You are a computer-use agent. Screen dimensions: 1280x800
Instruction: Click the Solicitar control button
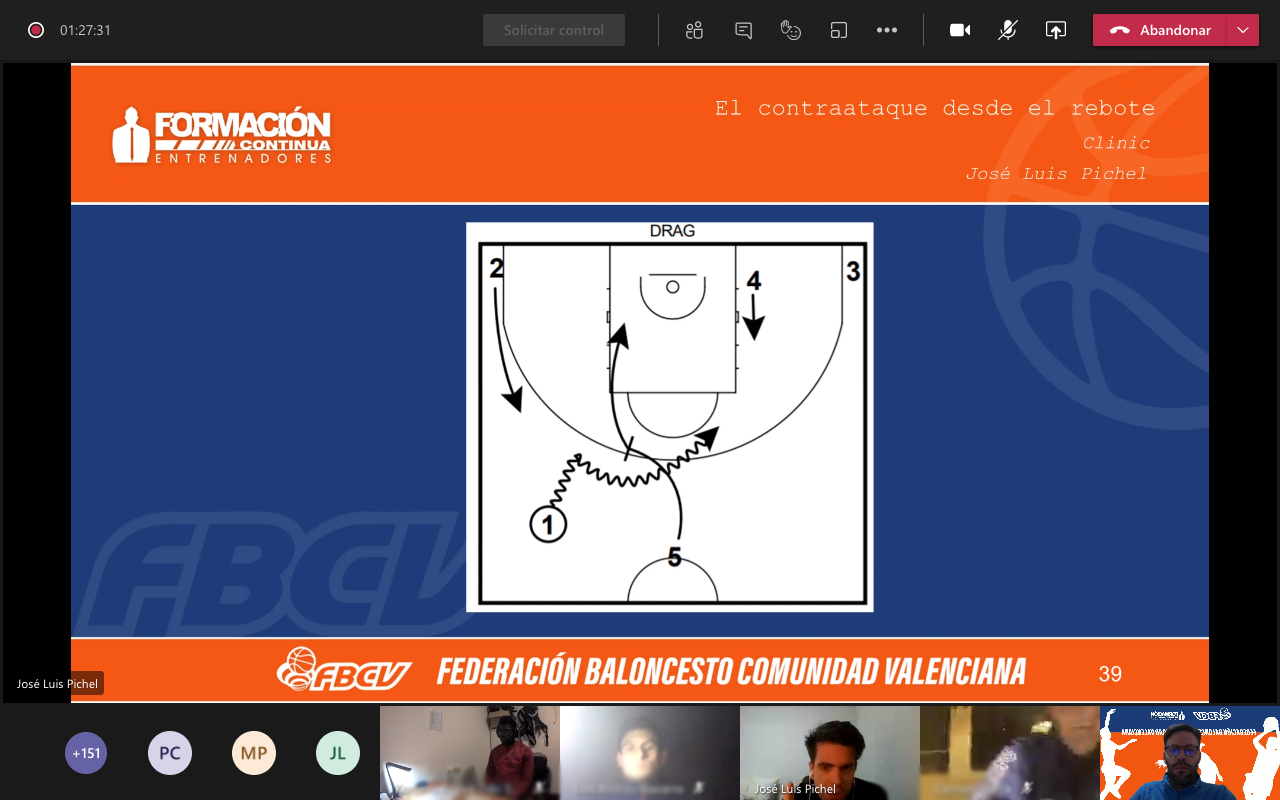click(554, 30)
